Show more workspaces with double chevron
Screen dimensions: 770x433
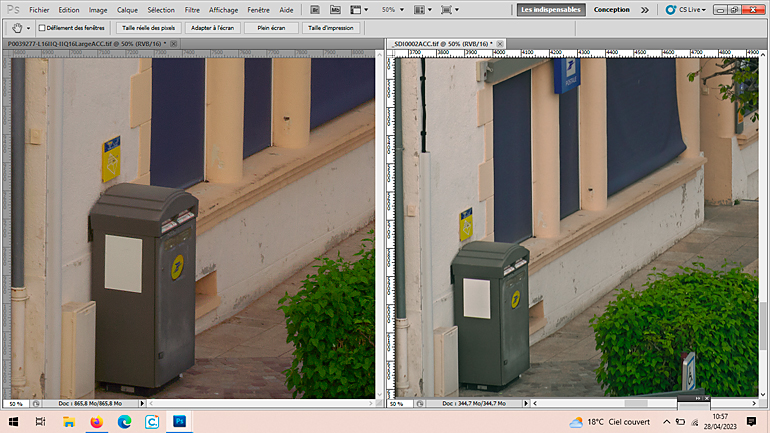[645, 10]
